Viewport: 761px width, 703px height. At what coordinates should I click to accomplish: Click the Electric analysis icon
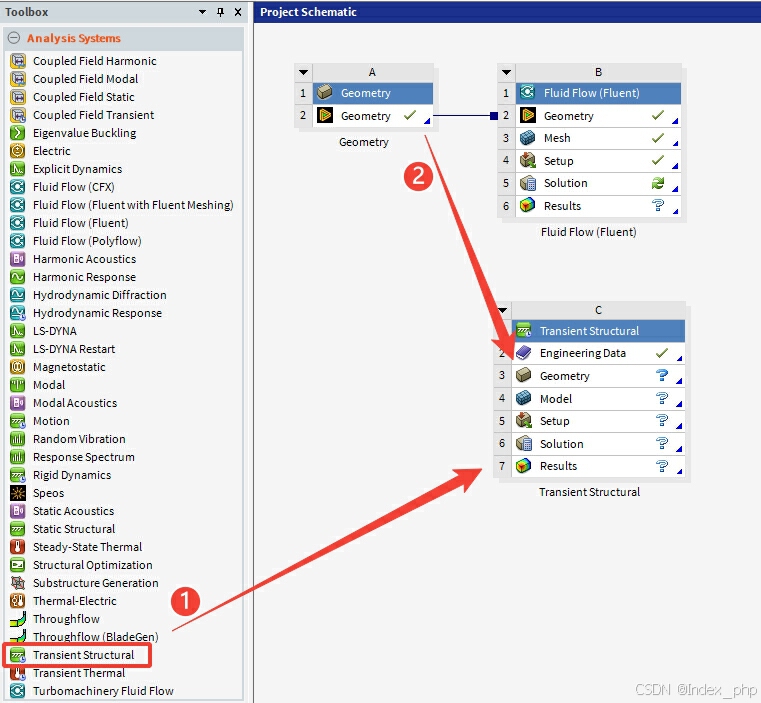[18, 151]
